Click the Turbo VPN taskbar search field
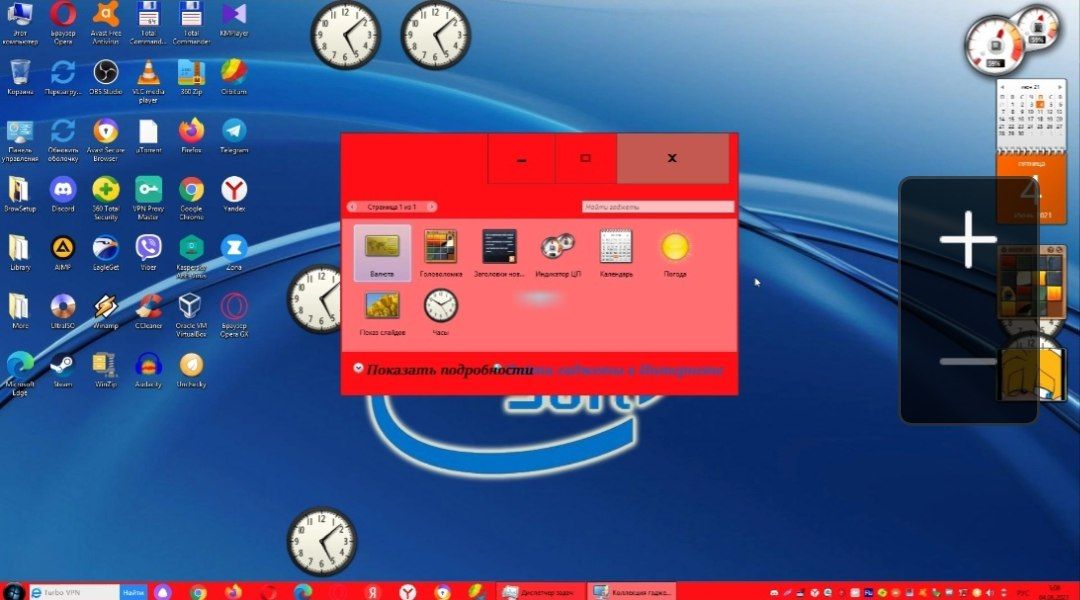Screen dimensions: 1080x600 (x=74, y=592)
